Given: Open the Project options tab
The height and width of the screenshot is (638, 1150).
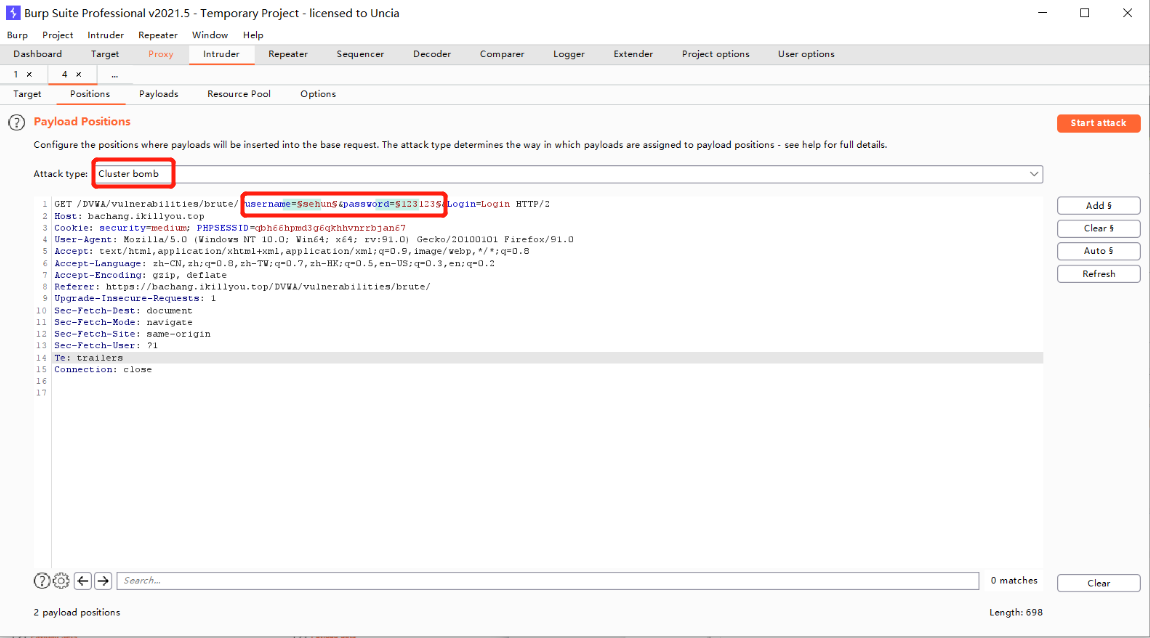Looking at the screenshot, I should [x=716, y=54].
